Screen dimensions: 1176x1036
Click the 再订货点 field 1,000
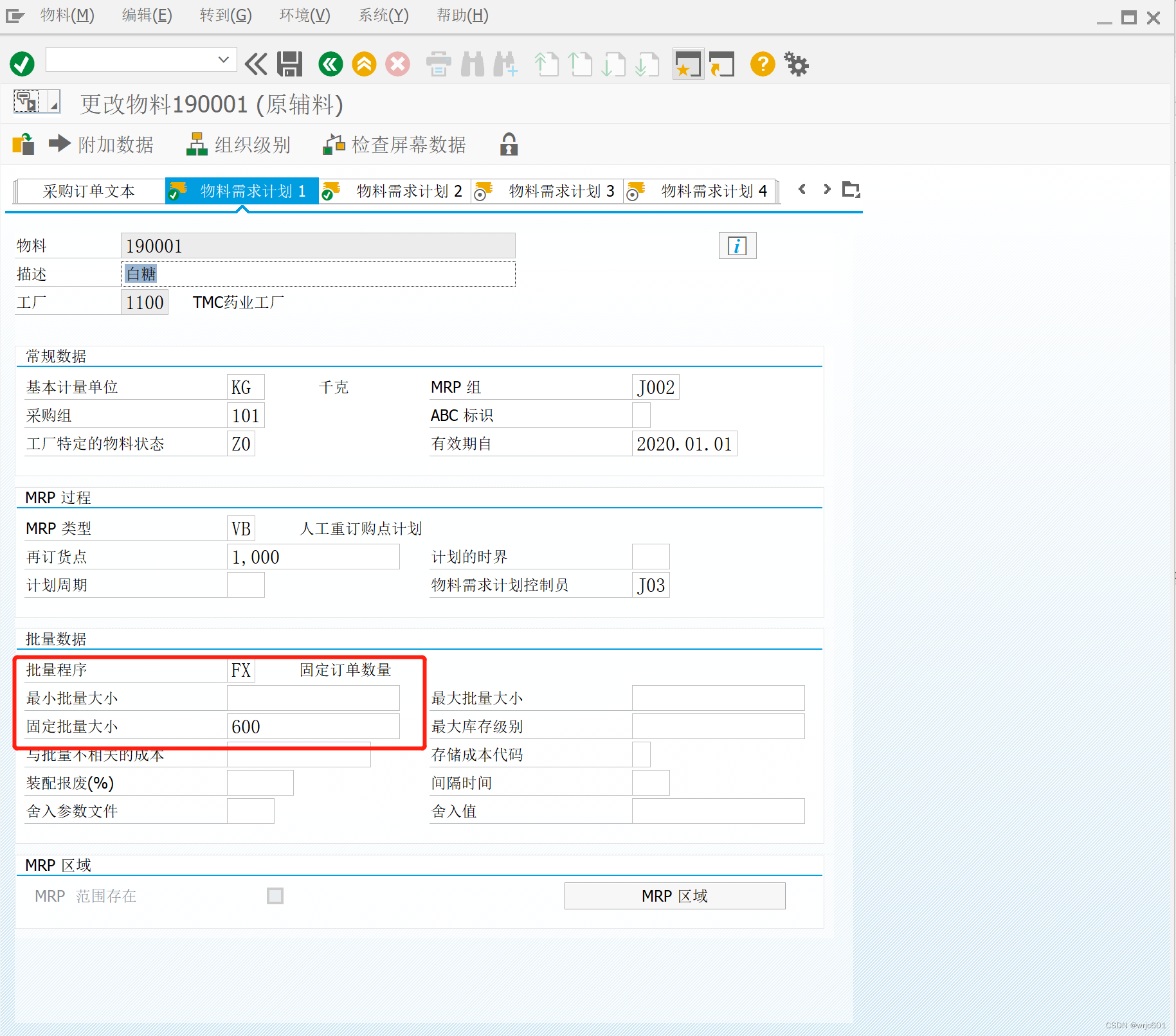[313, 557]
